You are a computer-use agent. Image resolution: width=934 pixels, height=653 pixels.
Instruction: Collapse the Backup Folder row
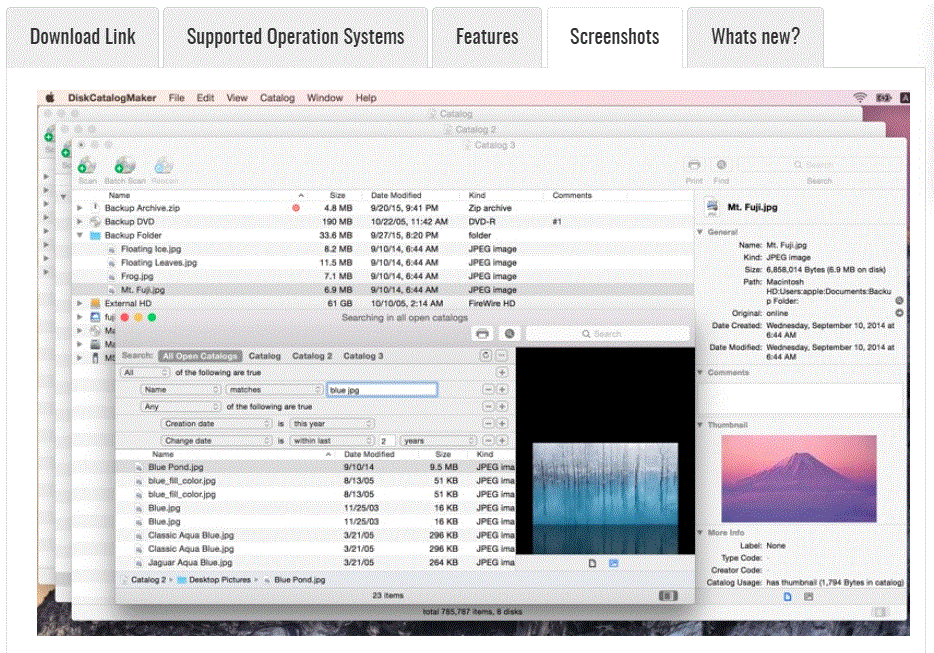tap(79, 235)
